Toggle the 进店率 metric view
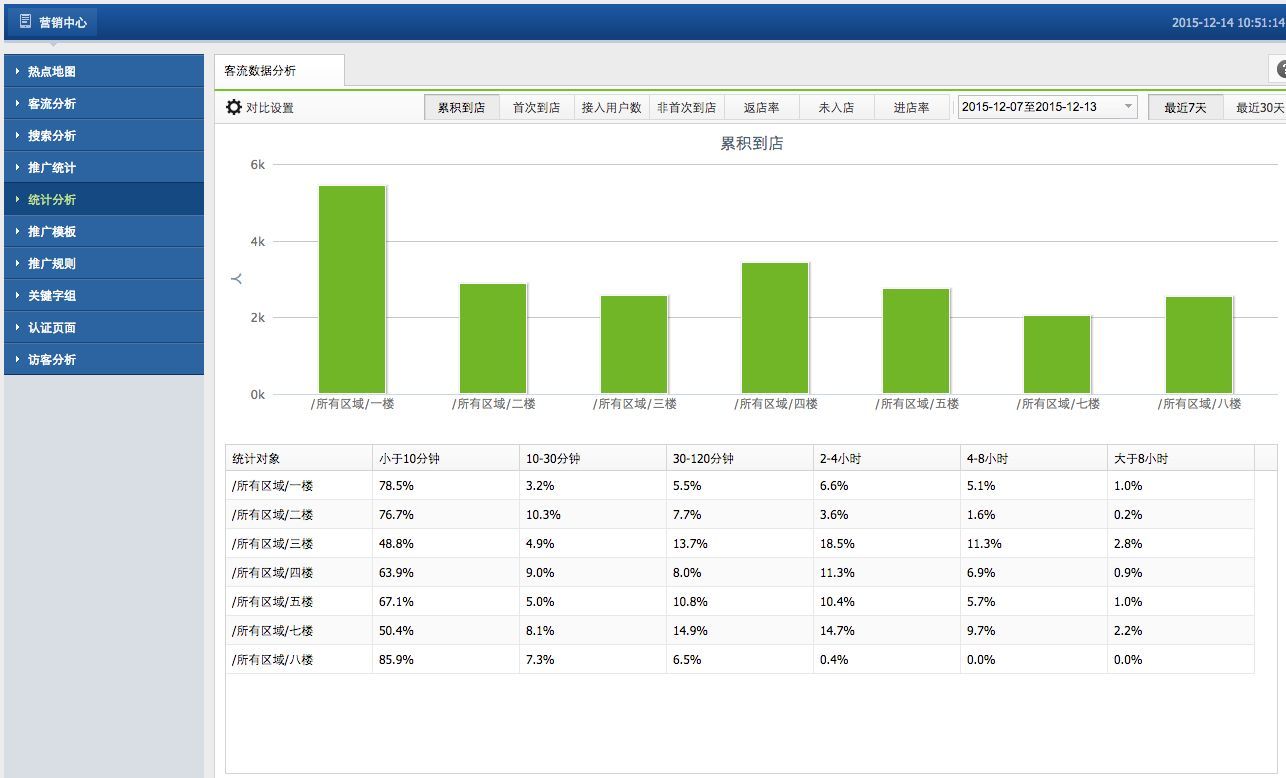 [x=911, y=107]
